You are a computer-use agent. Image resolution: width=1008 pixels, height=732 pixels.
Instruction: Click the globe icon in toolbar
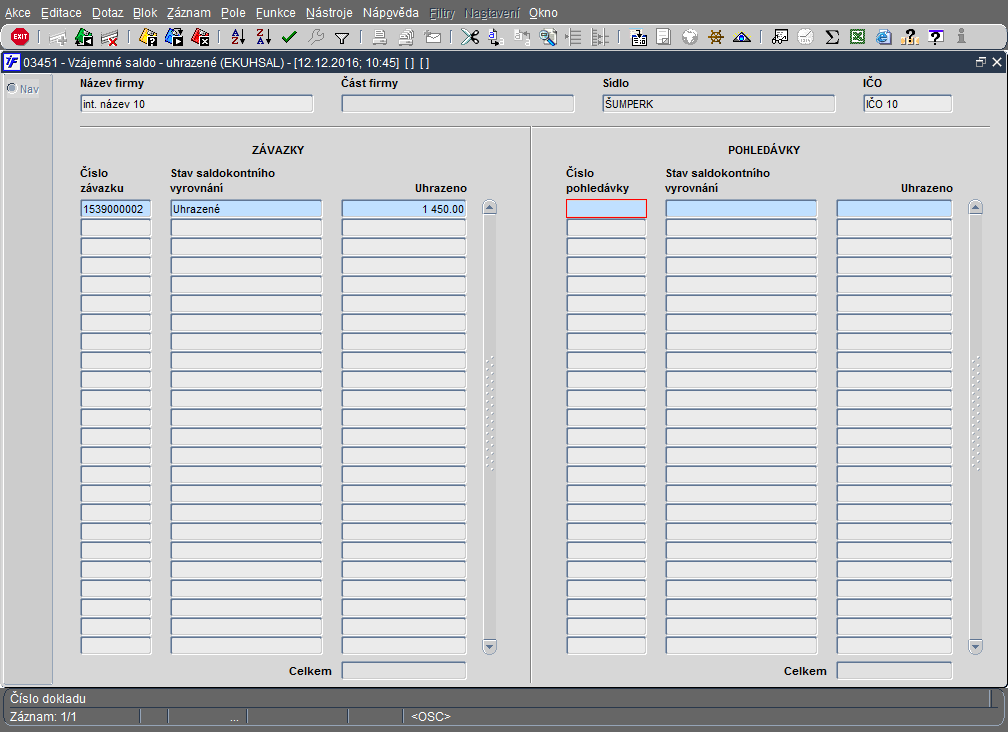tap(690, 37)
